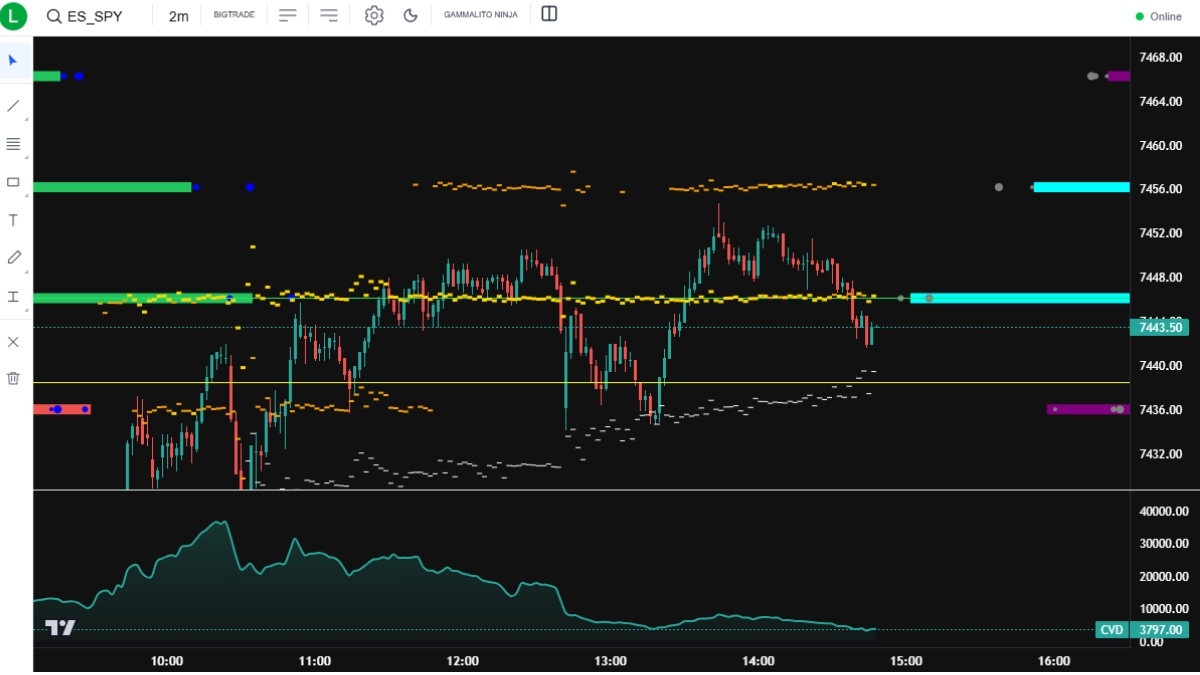1200x675 pixels.
Task: Select the cyan level bar at 7456
Action: pyautogui.click(x=1081, y=187)
